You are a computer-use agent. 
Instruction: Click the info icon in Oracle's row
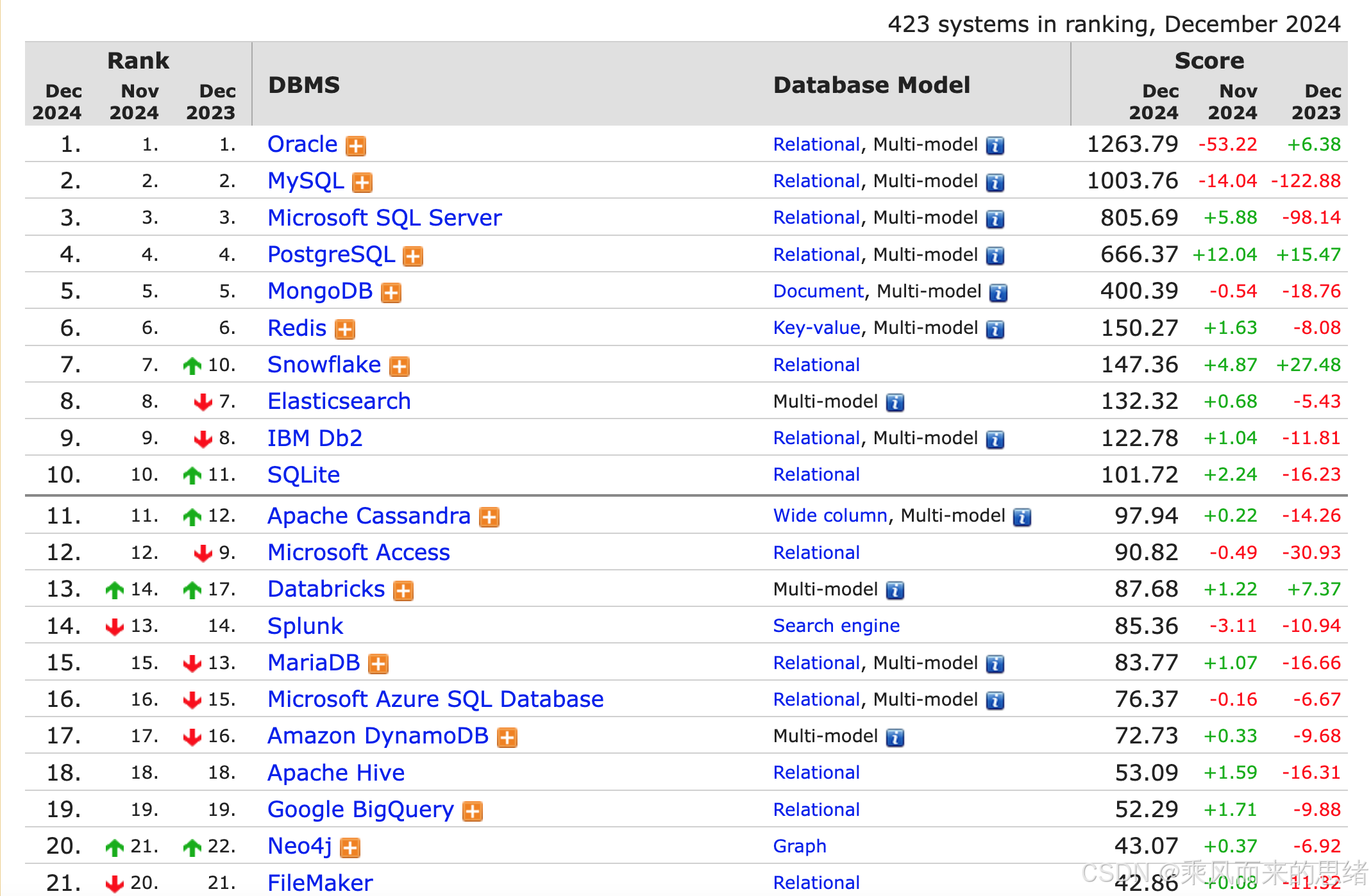pyautogui.click(x=995, y=146)
